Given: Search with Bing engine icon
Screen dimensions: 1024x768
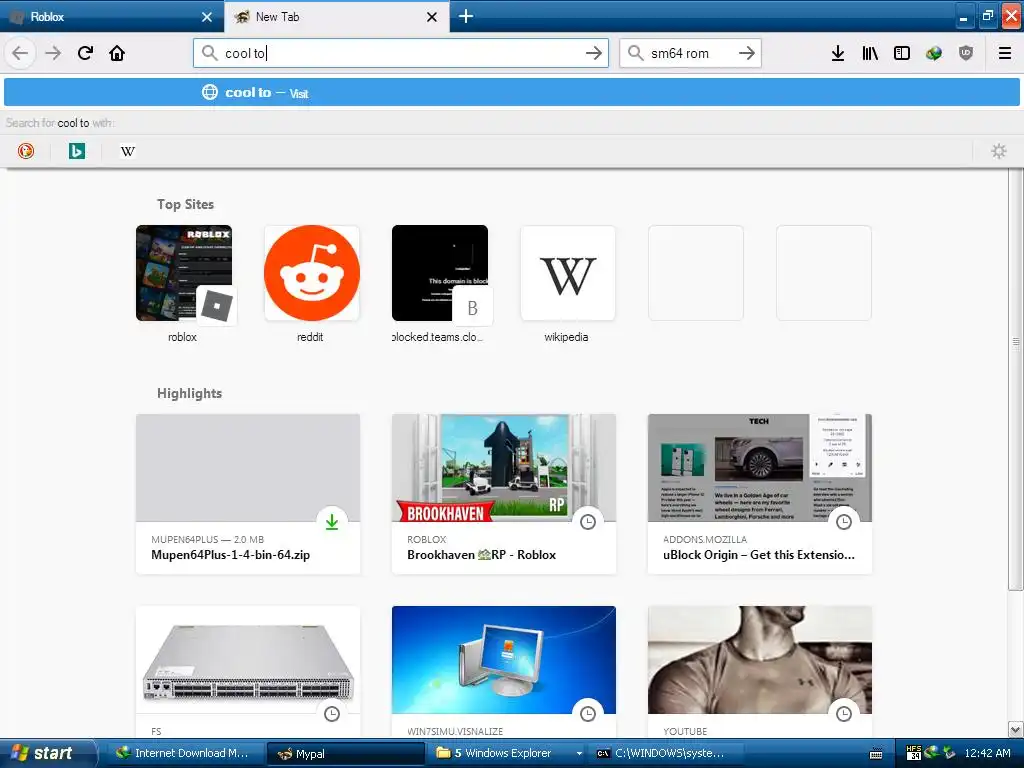Looking at the screenshot, I should point(76,151).
